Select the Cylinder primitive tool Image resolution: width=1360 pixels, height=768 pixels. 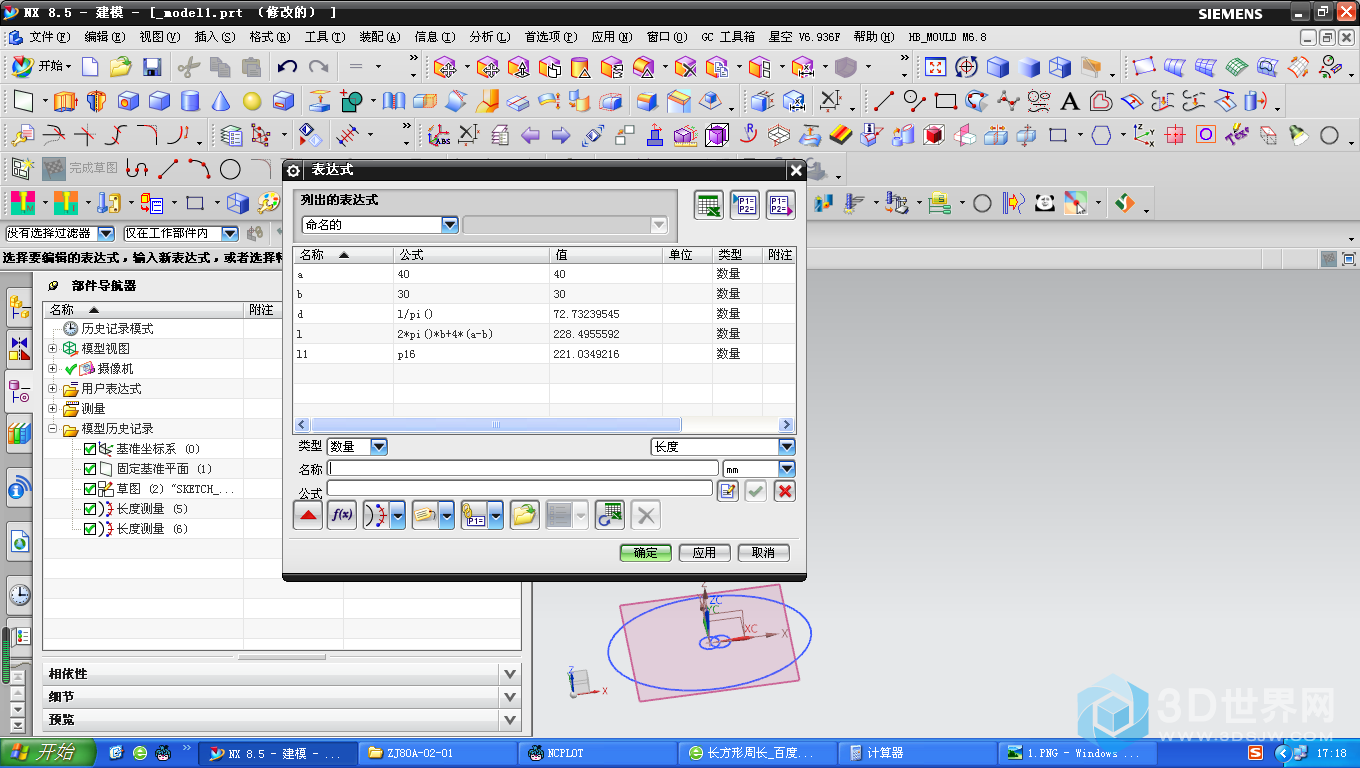coord(190,101)
